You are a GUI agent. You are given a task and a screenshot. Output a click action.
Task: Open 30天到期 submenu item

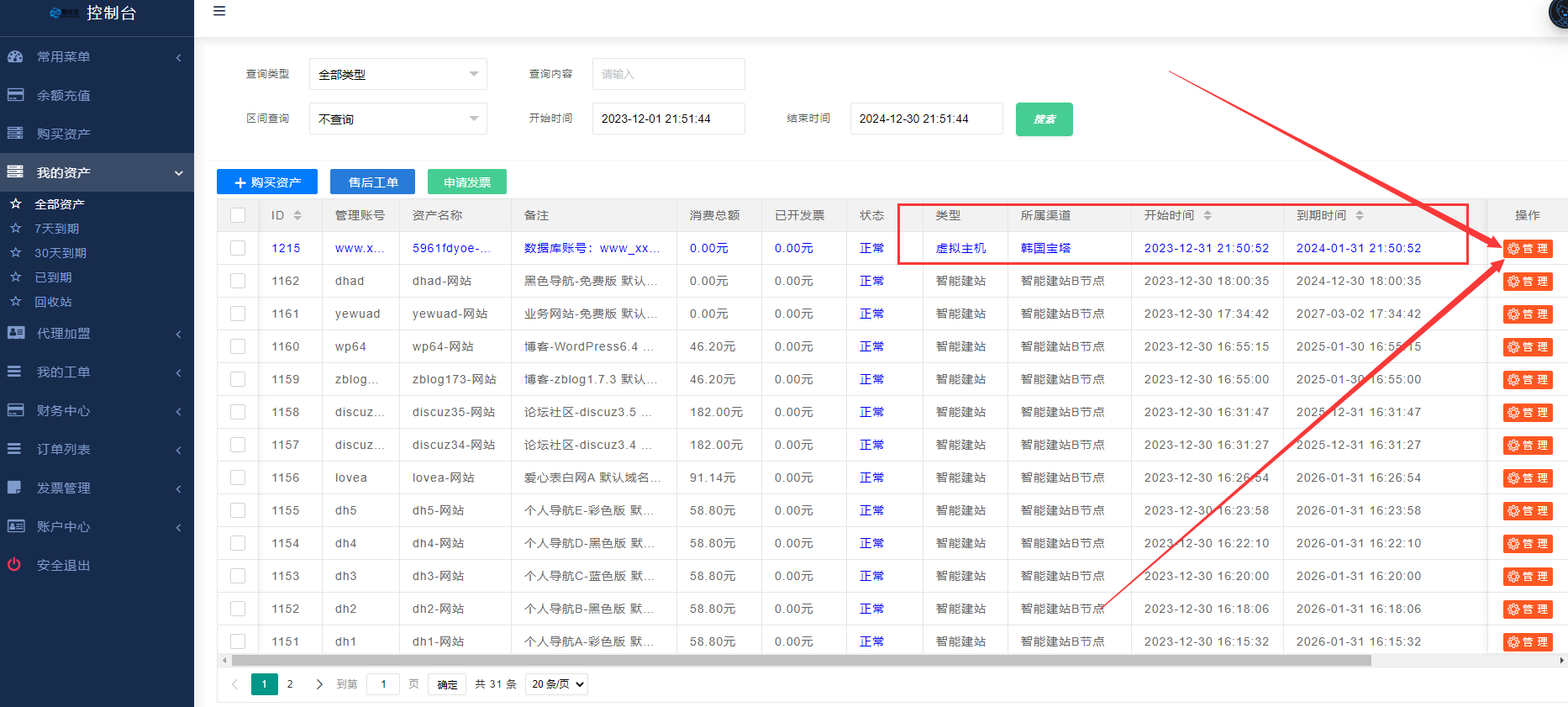(61, 253)
